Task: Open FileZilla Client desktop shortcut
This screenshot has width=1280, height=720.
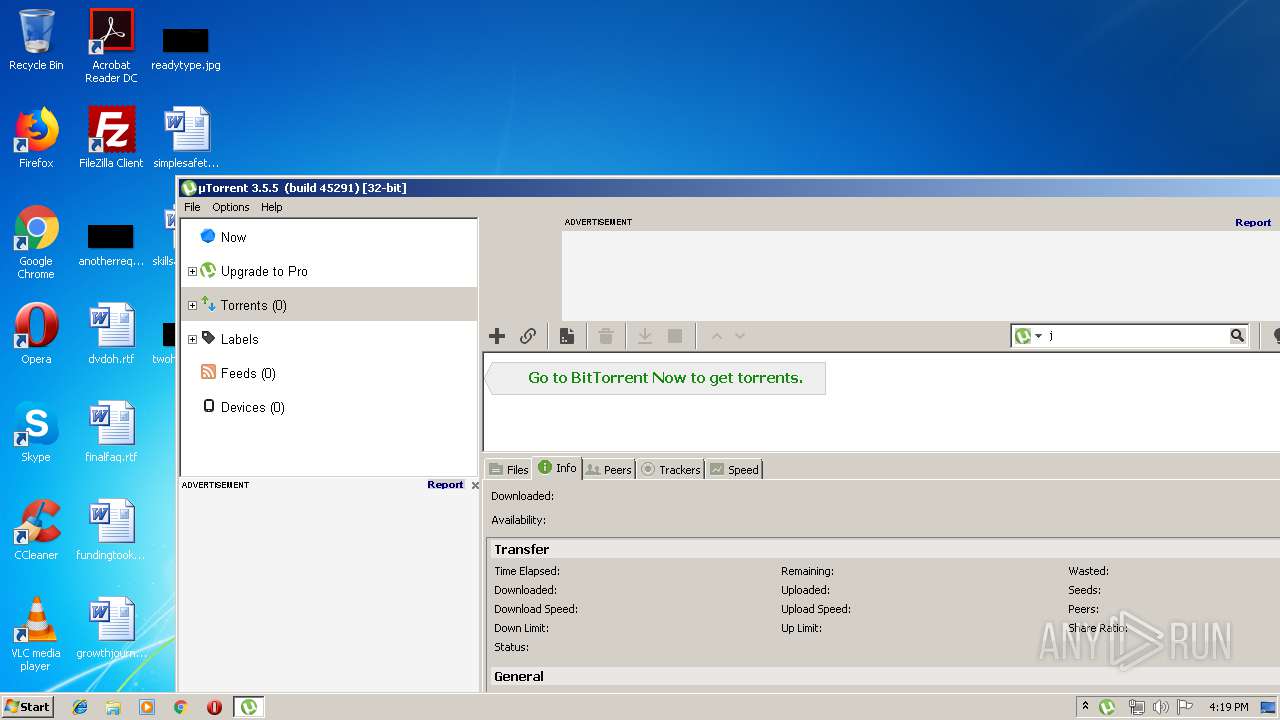Action: [x=111, y=138]
